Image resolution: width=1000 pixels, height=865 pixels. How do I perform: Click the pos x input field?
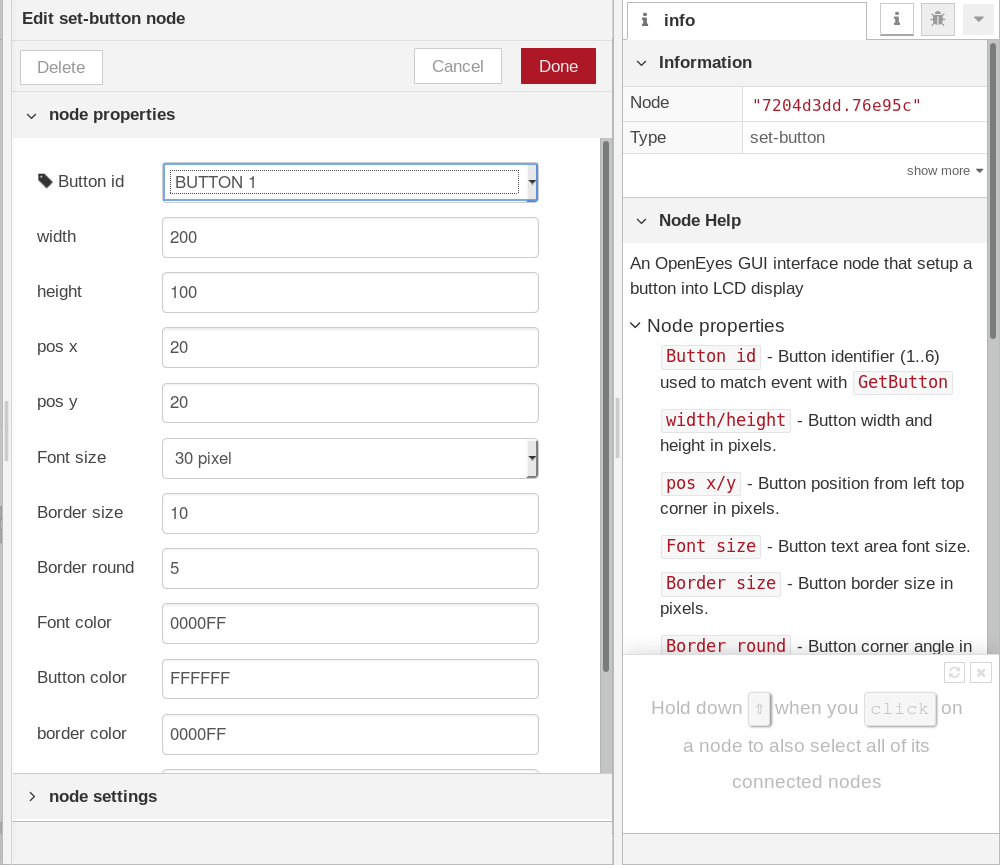coord(350,348)
